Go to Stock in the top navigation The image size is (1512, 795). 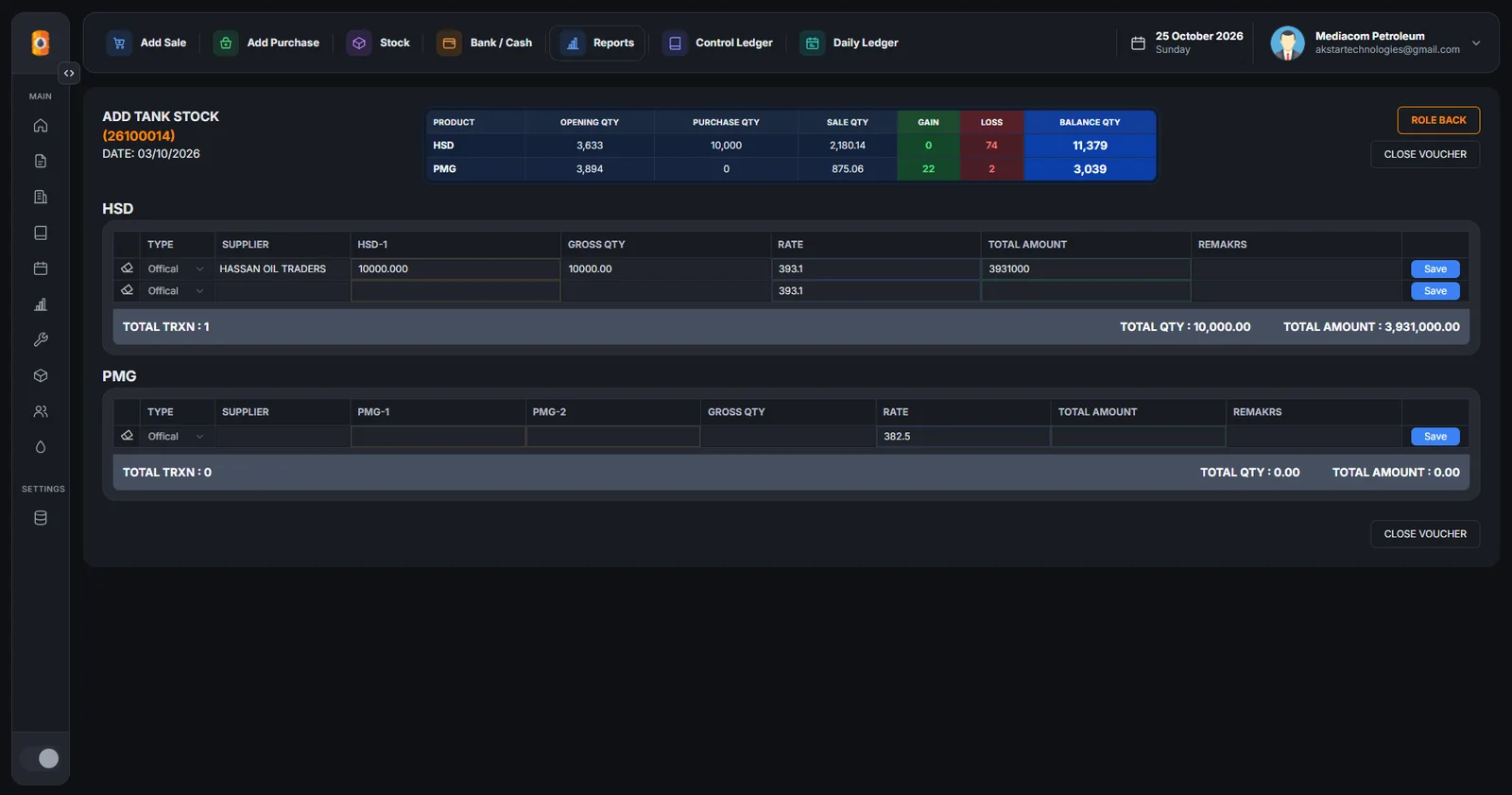(x=378, y=43)
